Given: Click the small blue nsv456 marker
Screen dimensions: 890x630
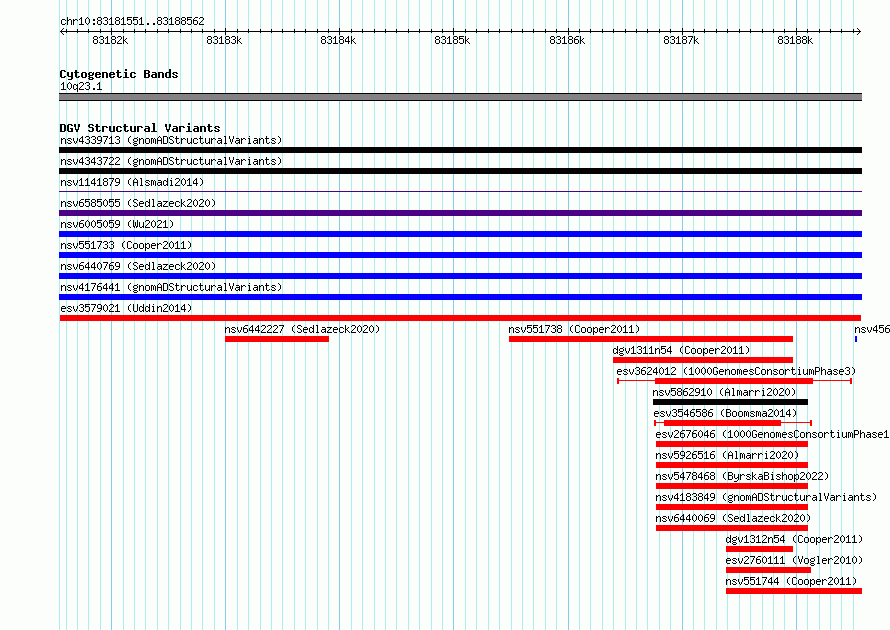Looking at the screenshot, I should (856, 339).
